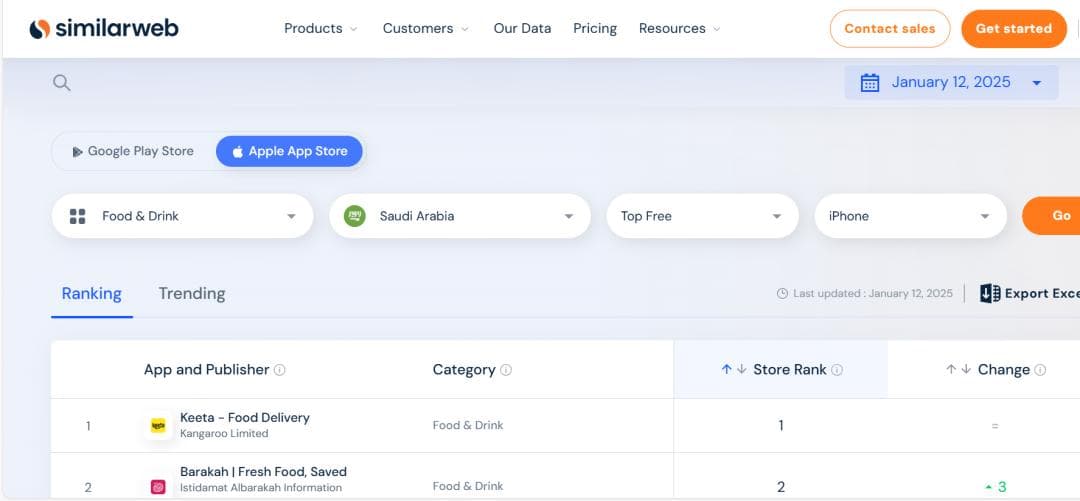Switch to Google Play Store
1080x501 pixels.
click(x=133, y=151)
